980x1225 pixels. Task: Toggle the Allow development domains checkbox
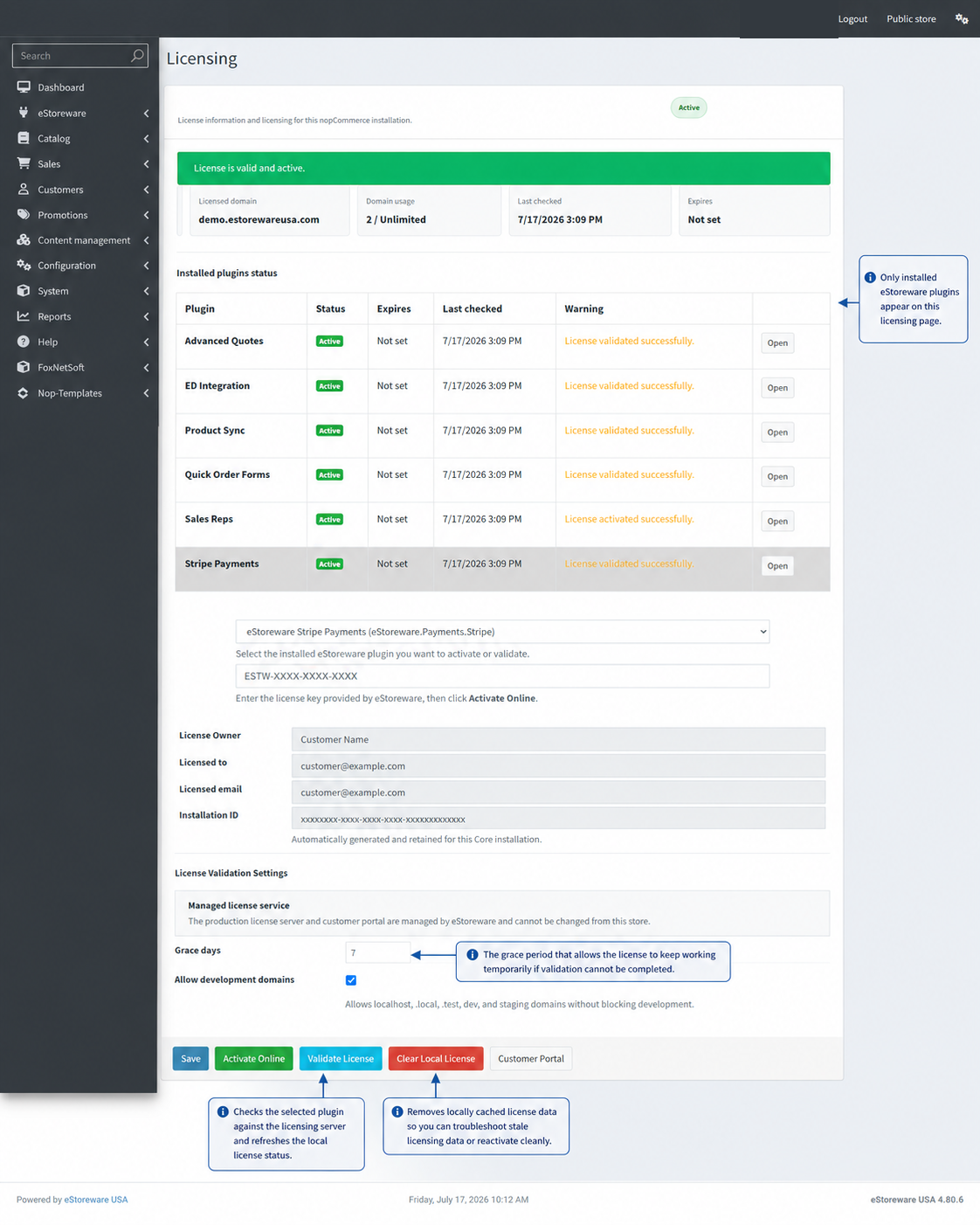[x=351, y=980]
